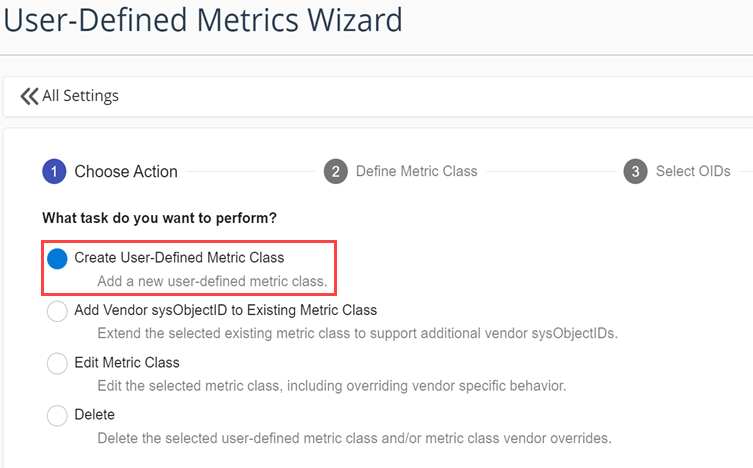Click User-Defined Metrics Wizard page title
This screenshot has width=753, height=468.
pos(203,19)
